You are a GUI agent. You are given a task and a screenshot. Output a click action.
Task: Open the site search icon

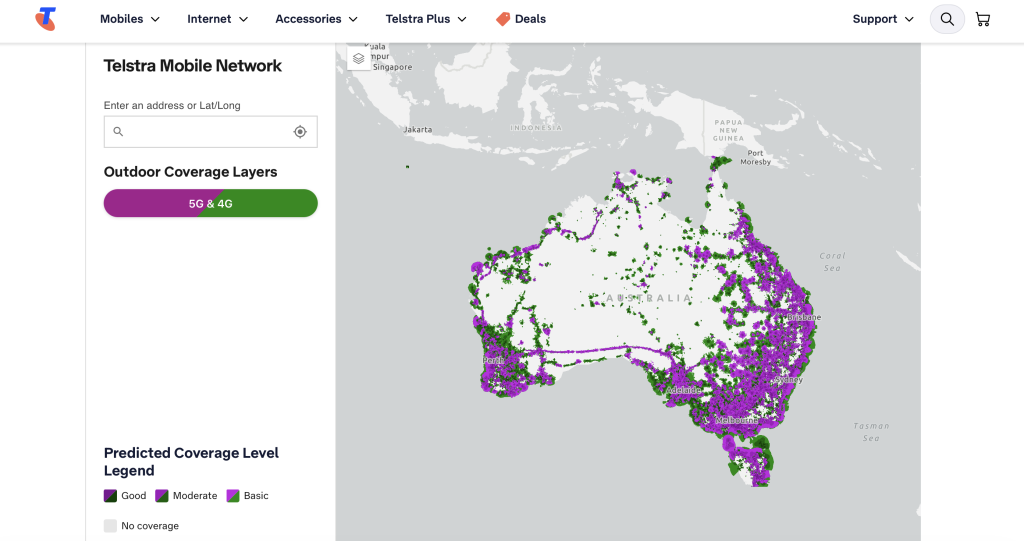coord(947,19)
